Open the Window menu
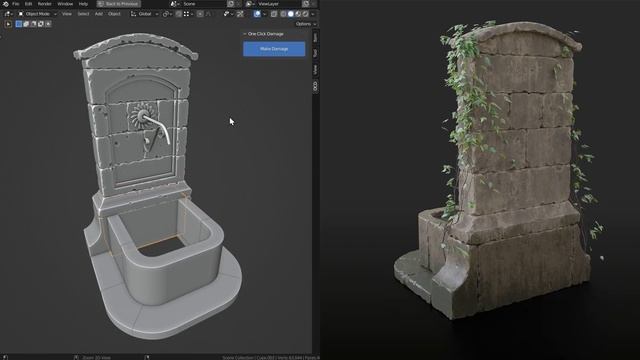The height and width of the screenshot is (360, 640). click(65, 4)
